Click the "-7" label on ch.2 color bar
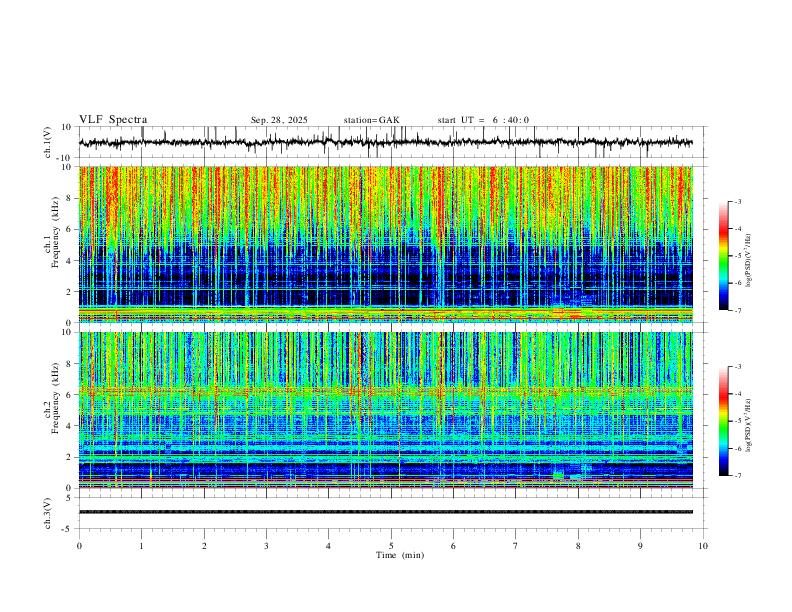This screenshot has width=792, height=612. pos(738,476)
